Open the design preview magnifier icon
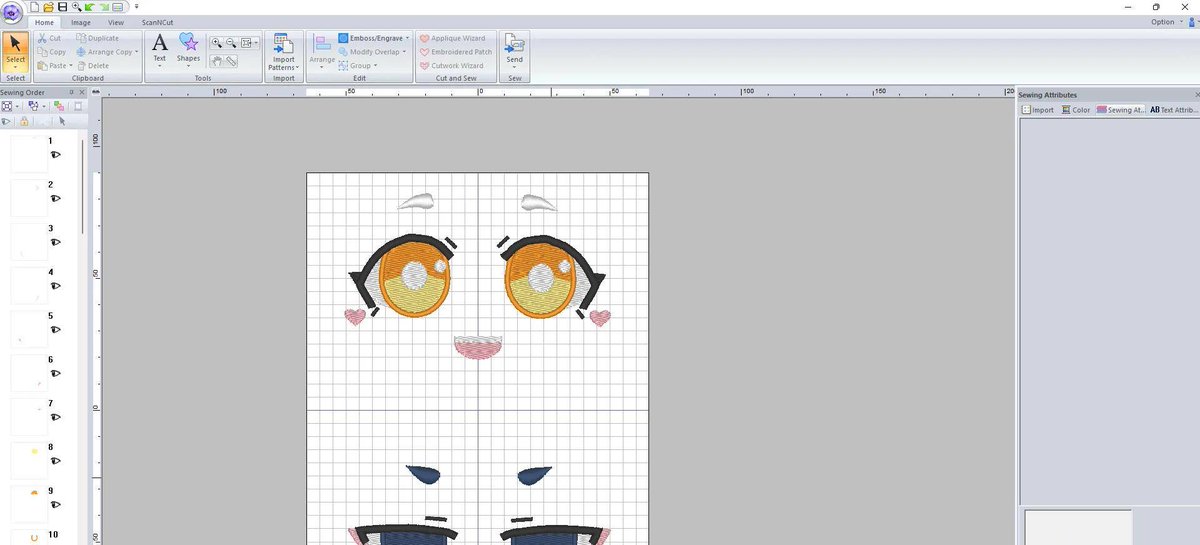Screen dimensions: 1200x545 click(x=76, y=7)
